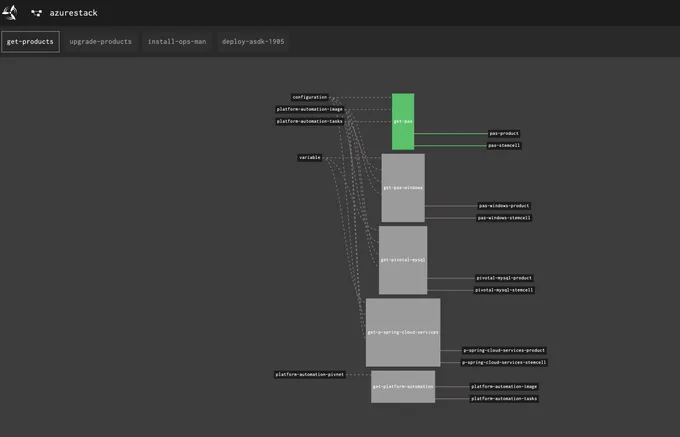Click platform-automation-image output of get-platform-automation
The image size is (680, 437).
coord(504,387)
